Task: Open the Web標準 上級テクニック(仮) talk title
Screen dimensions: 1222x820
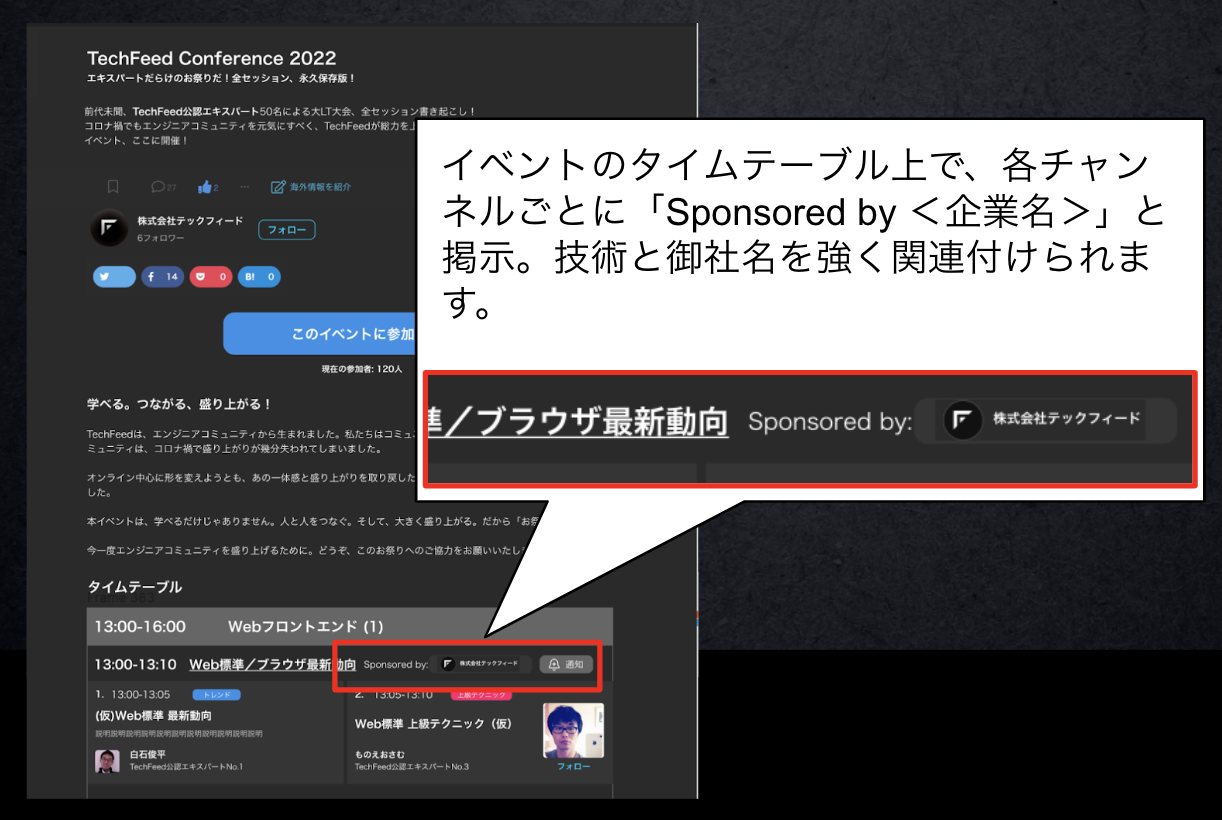Action: pos(434,723)
